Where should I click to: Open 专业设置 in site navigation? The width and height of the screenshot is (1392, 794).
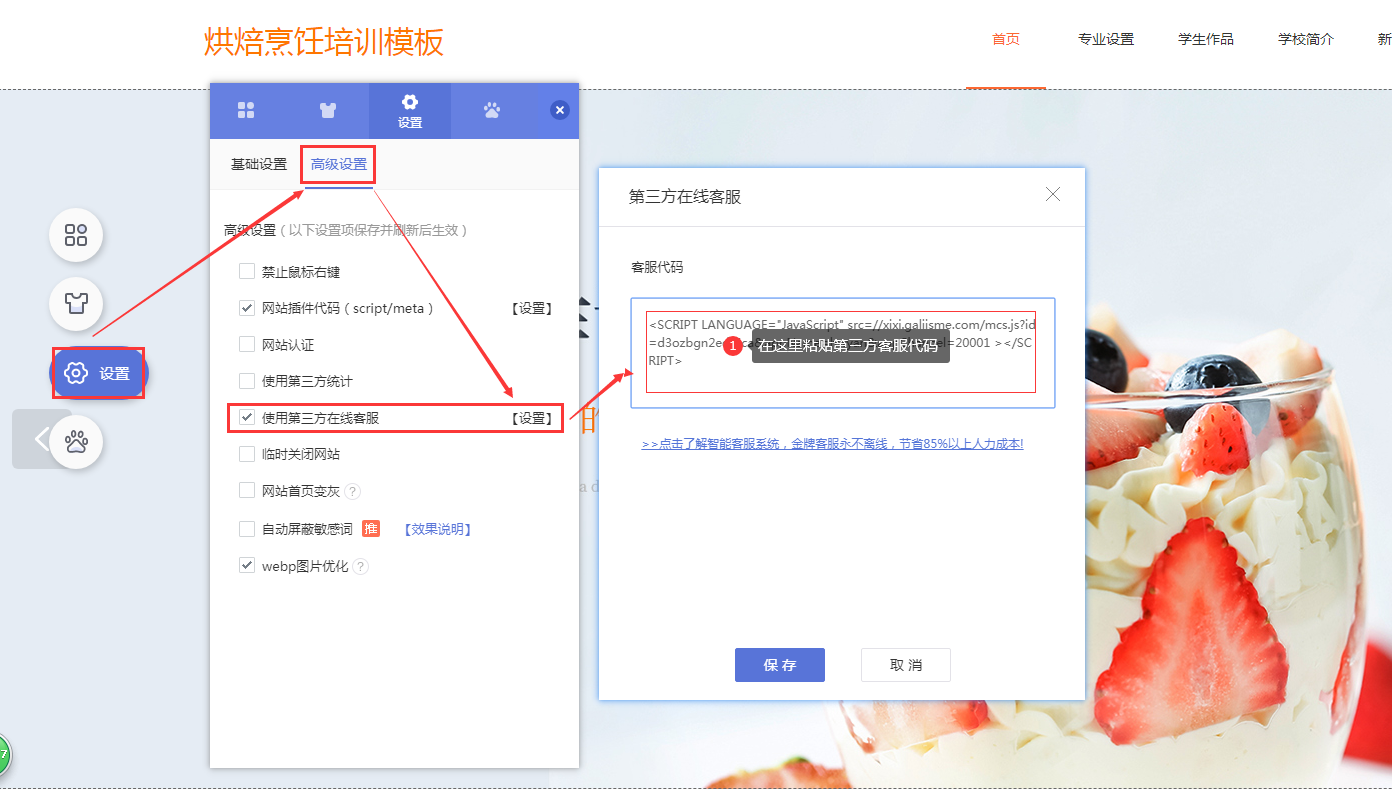pyautogui.click(x=1106, y=40)
